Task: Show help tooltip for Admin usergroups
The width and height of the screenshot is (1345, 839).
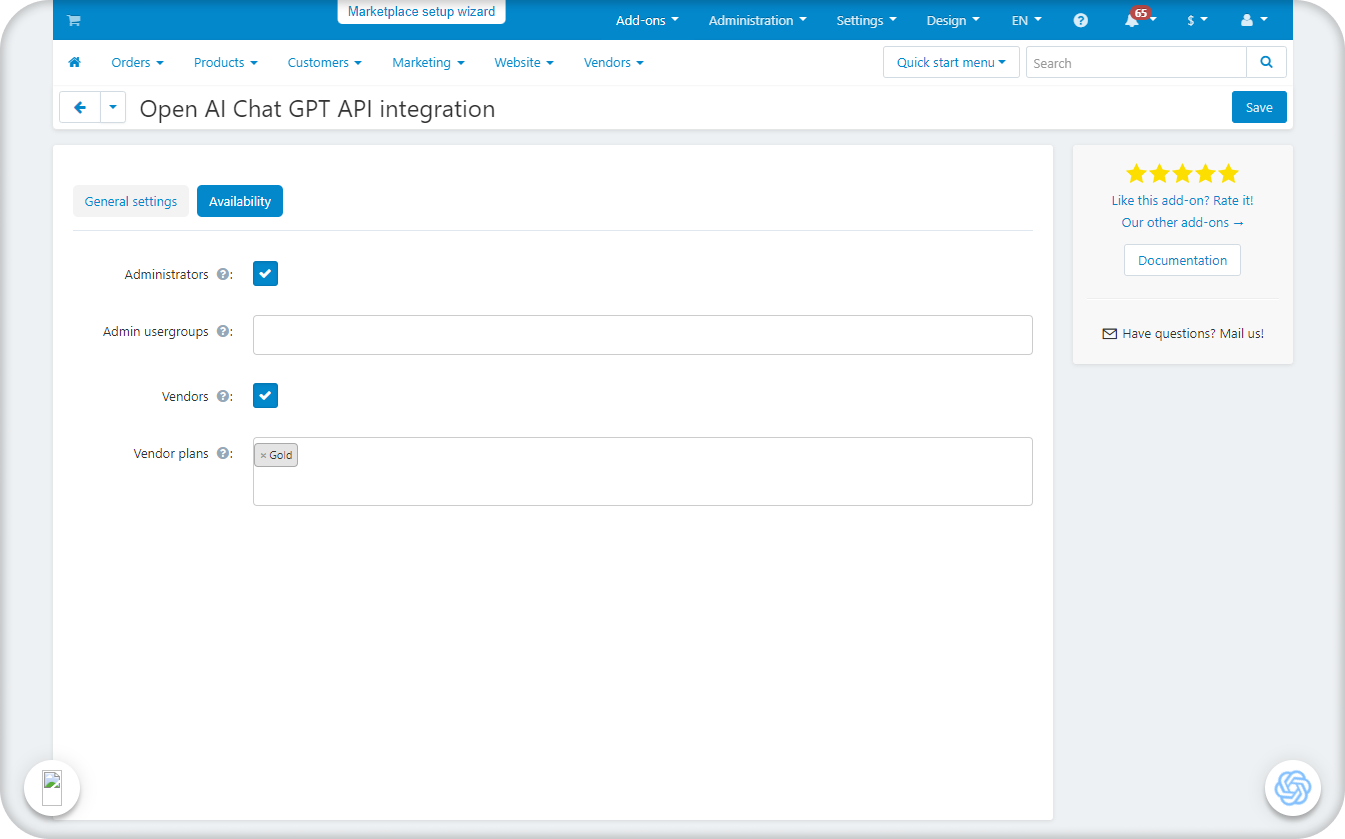Action: point(223,331)
